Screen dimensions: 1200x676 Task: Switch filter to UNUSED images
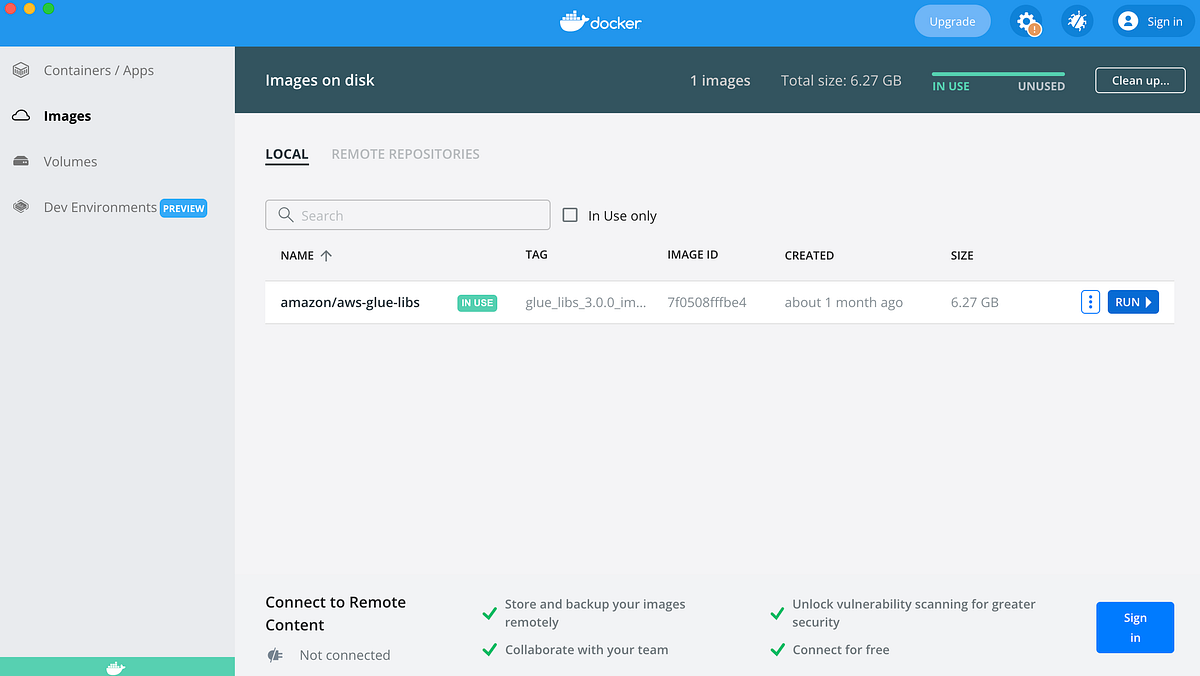point(1040,86)
